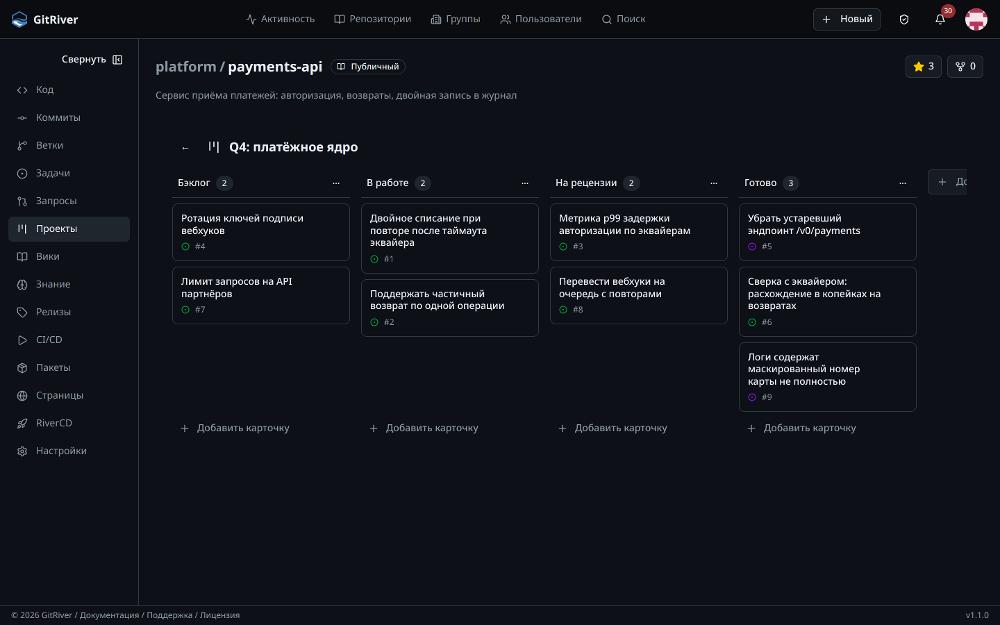Click the open status icon of issue #4
The image size is (1000, 625).
pyautogui.click(x=186, y=246)
